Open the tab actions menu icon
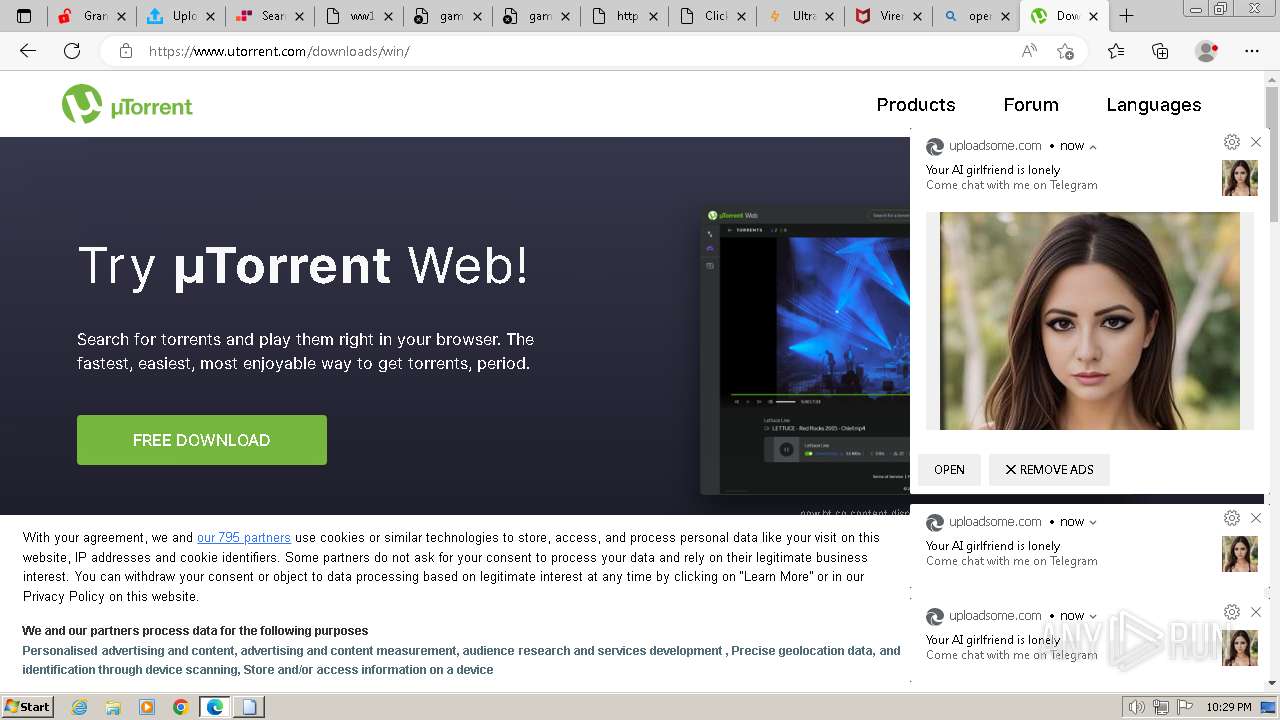Screen dimensions: 1280x720 tap(24, 16)
